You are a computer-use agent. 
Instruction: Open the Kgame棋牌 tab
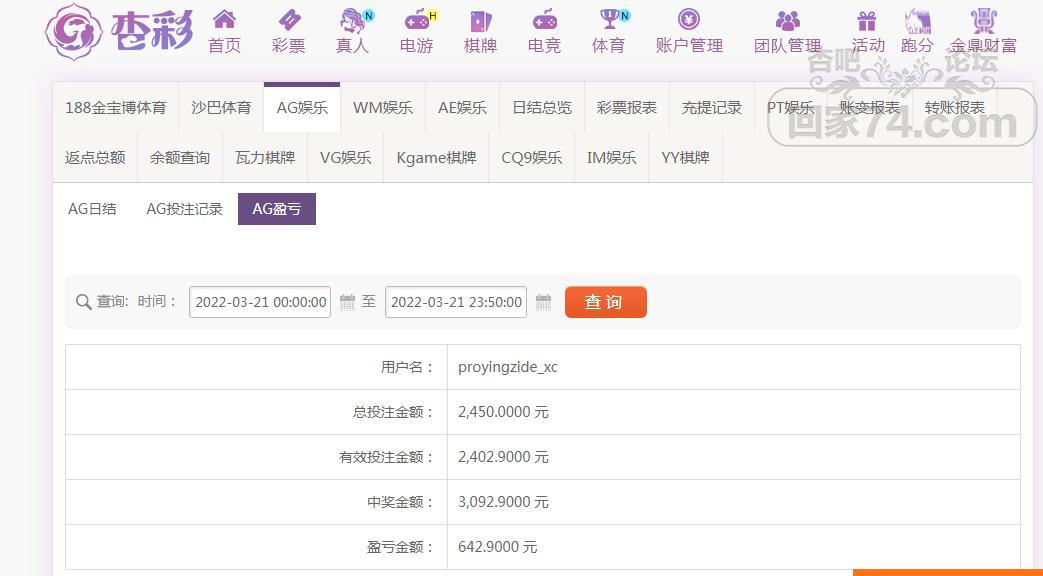pyautogui.click(x=436, y=158)
